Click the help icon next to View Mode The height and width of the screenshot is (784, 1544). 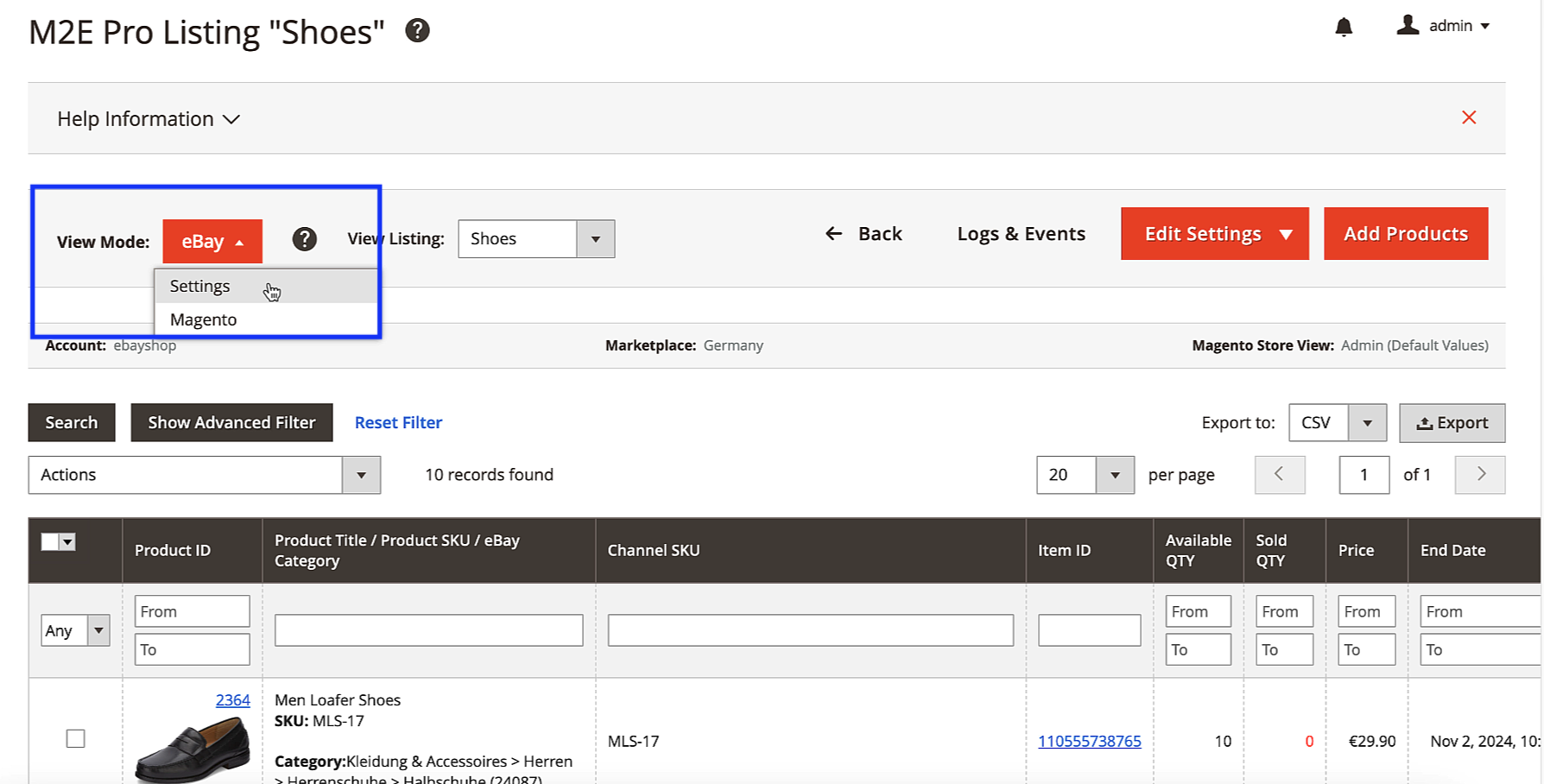pos(304,239)
